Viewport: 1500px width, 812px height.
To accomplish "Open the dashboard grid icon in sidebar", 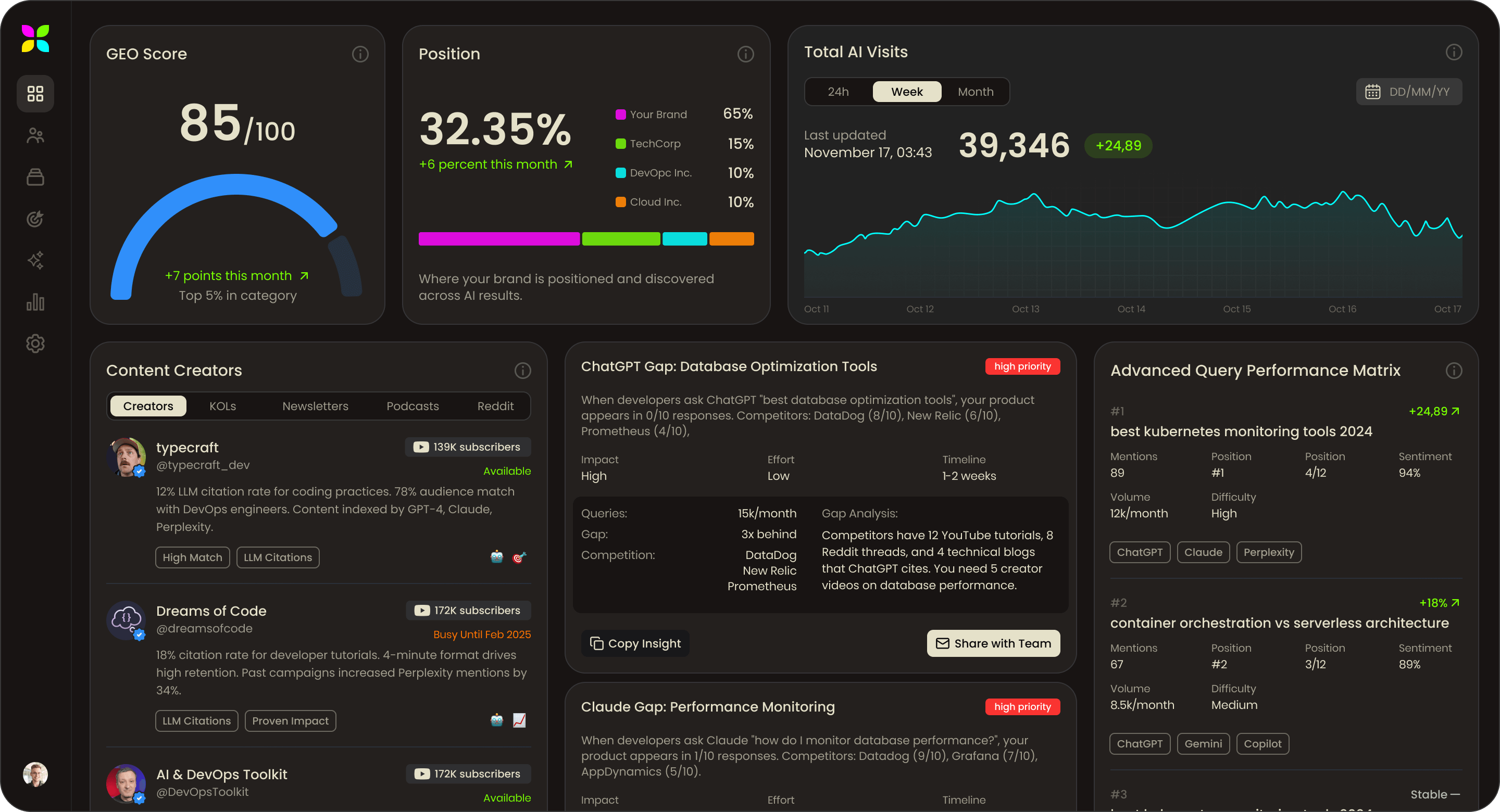I will pos(35,94).
